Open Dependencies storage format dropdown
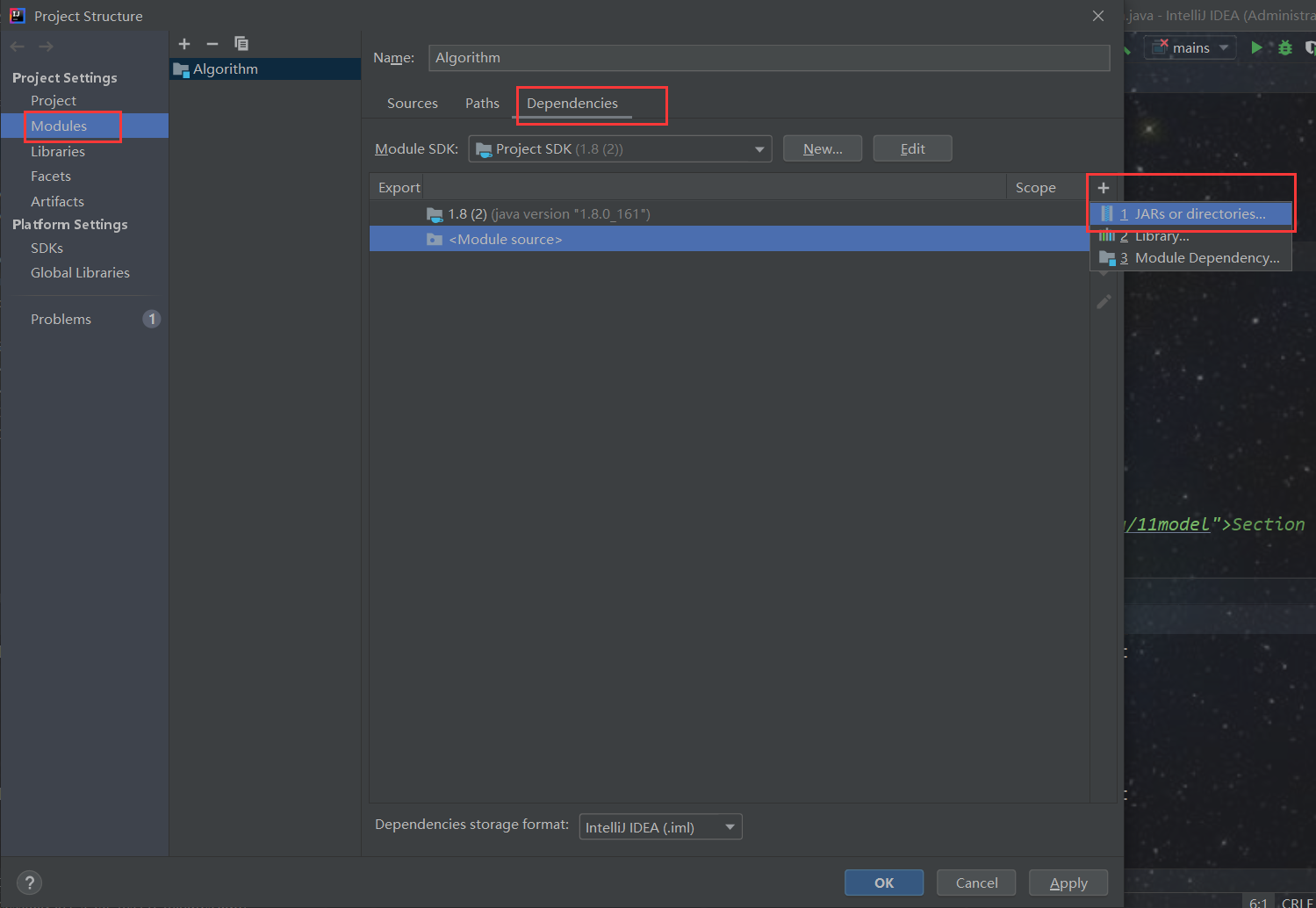The width and height of the screenshot is (1316, 908). [x=660, y=827]
